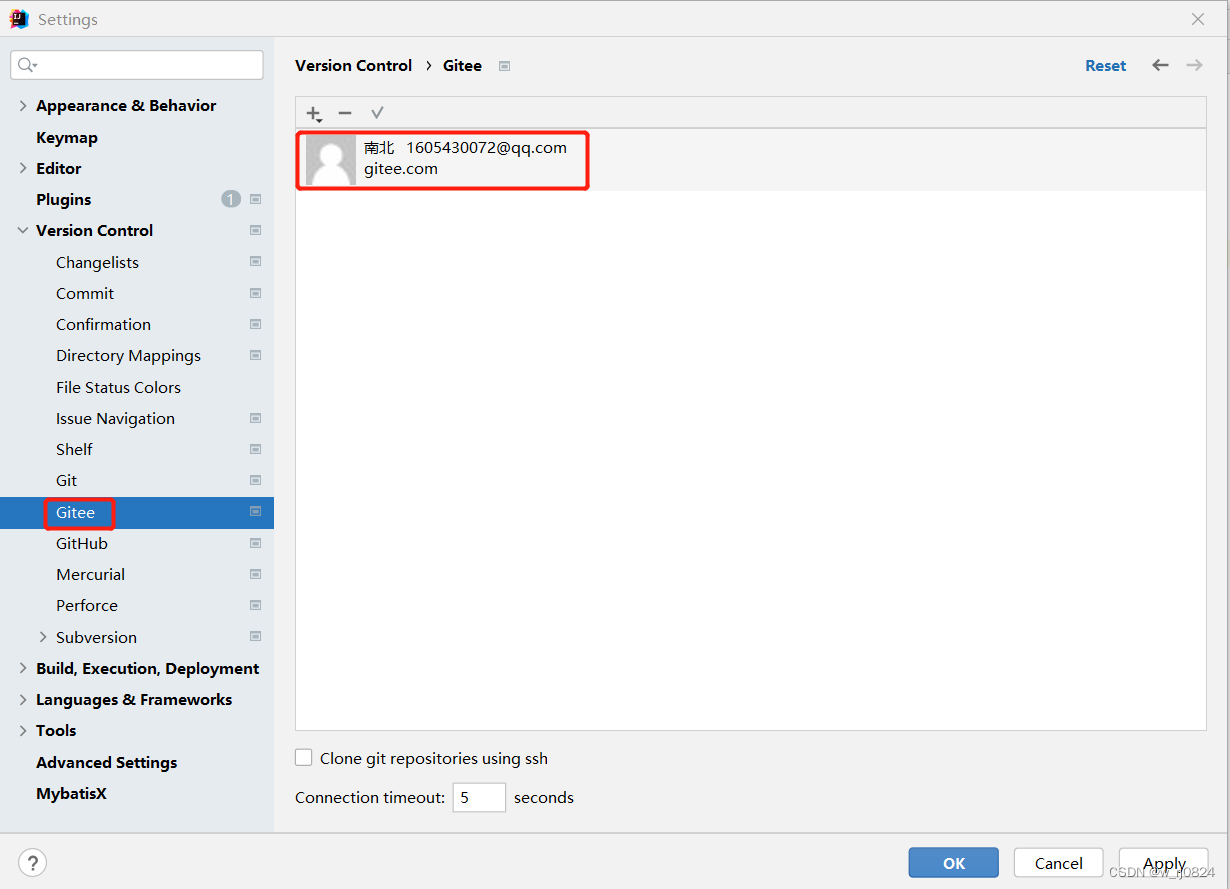This screenshot has height=889, width=1230.
Task: Expand the Languages & Frameworks section
Action: coord(23,699)
